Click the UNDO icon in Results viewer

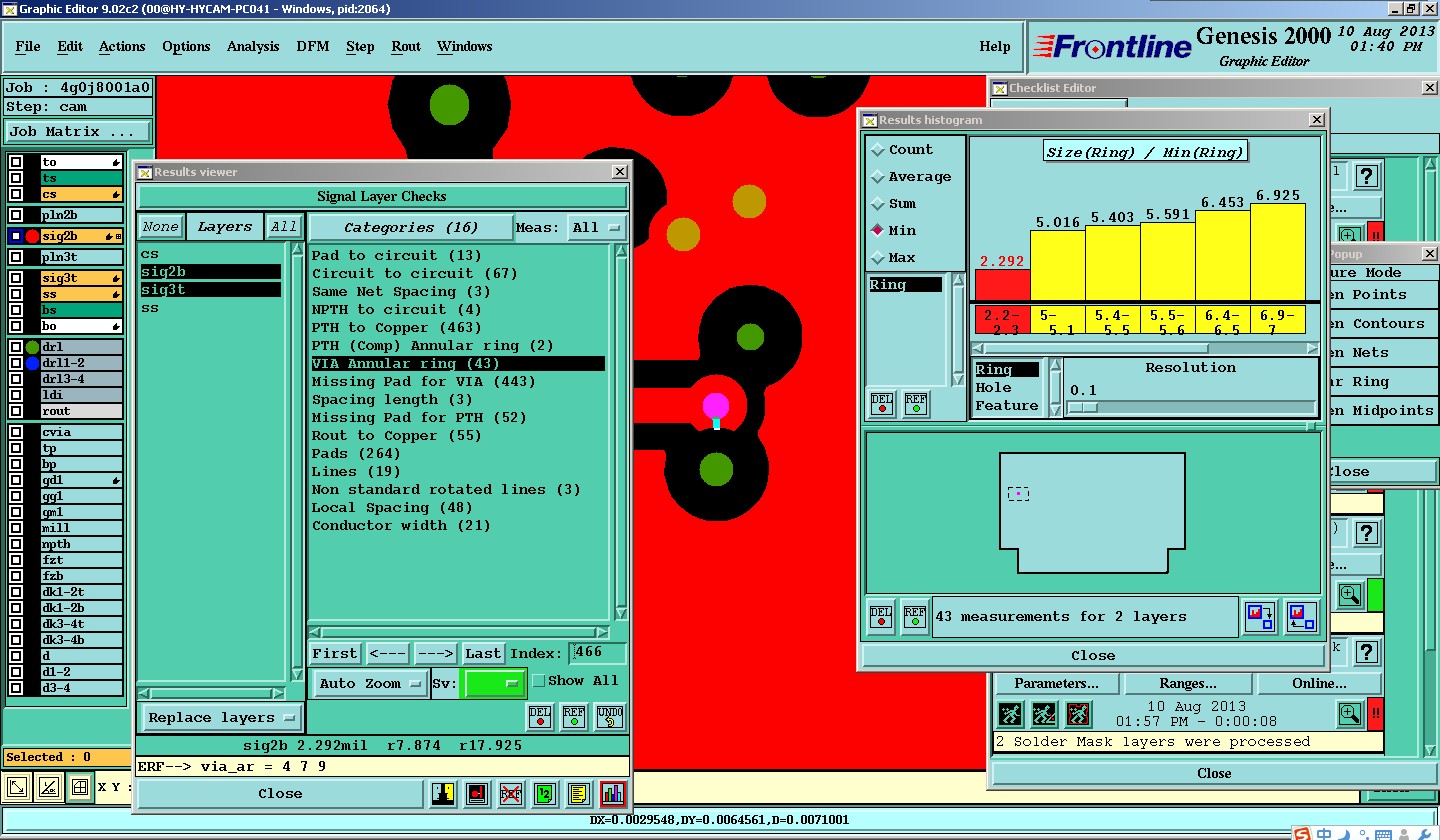tap(609, 716)
